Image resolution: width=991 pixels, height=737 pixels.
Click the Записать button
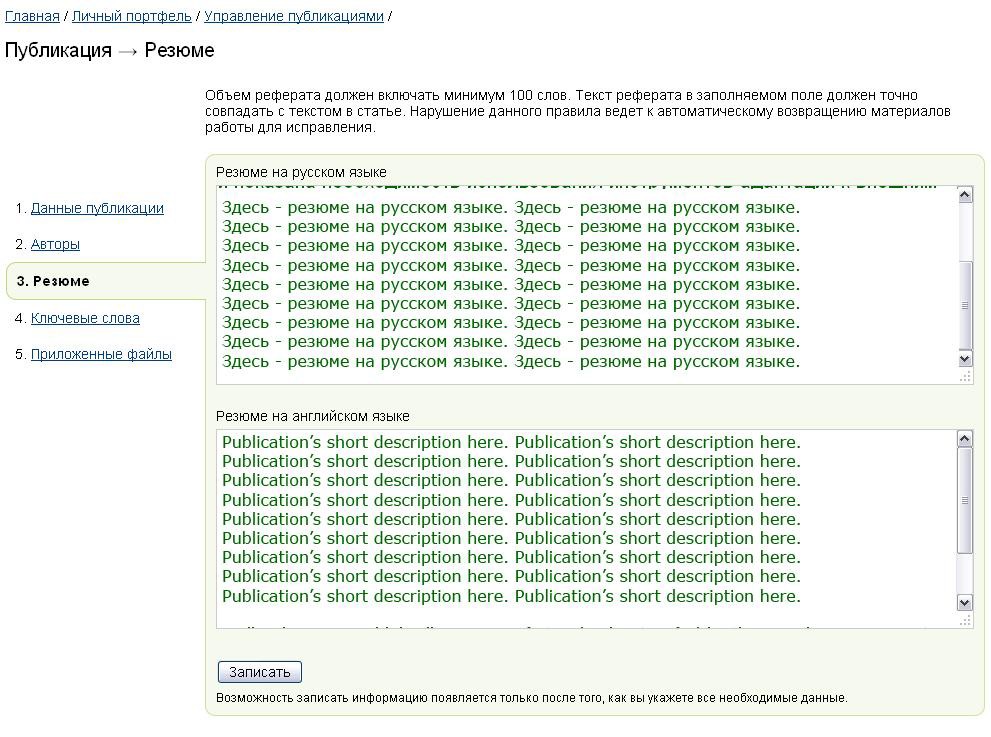tap(260, 672)
